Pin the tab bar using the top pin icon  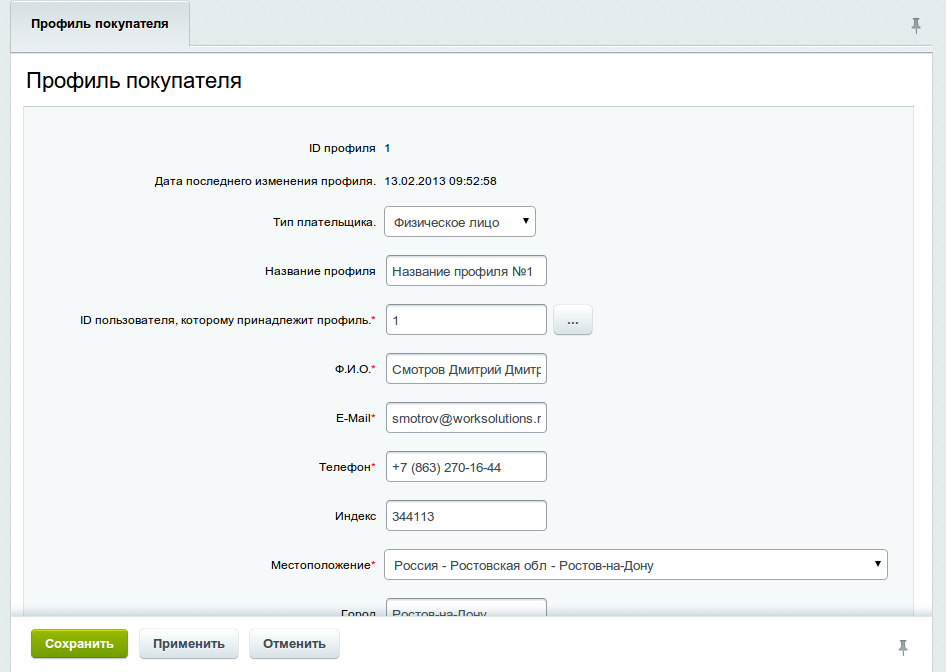(x=915, y=26)
